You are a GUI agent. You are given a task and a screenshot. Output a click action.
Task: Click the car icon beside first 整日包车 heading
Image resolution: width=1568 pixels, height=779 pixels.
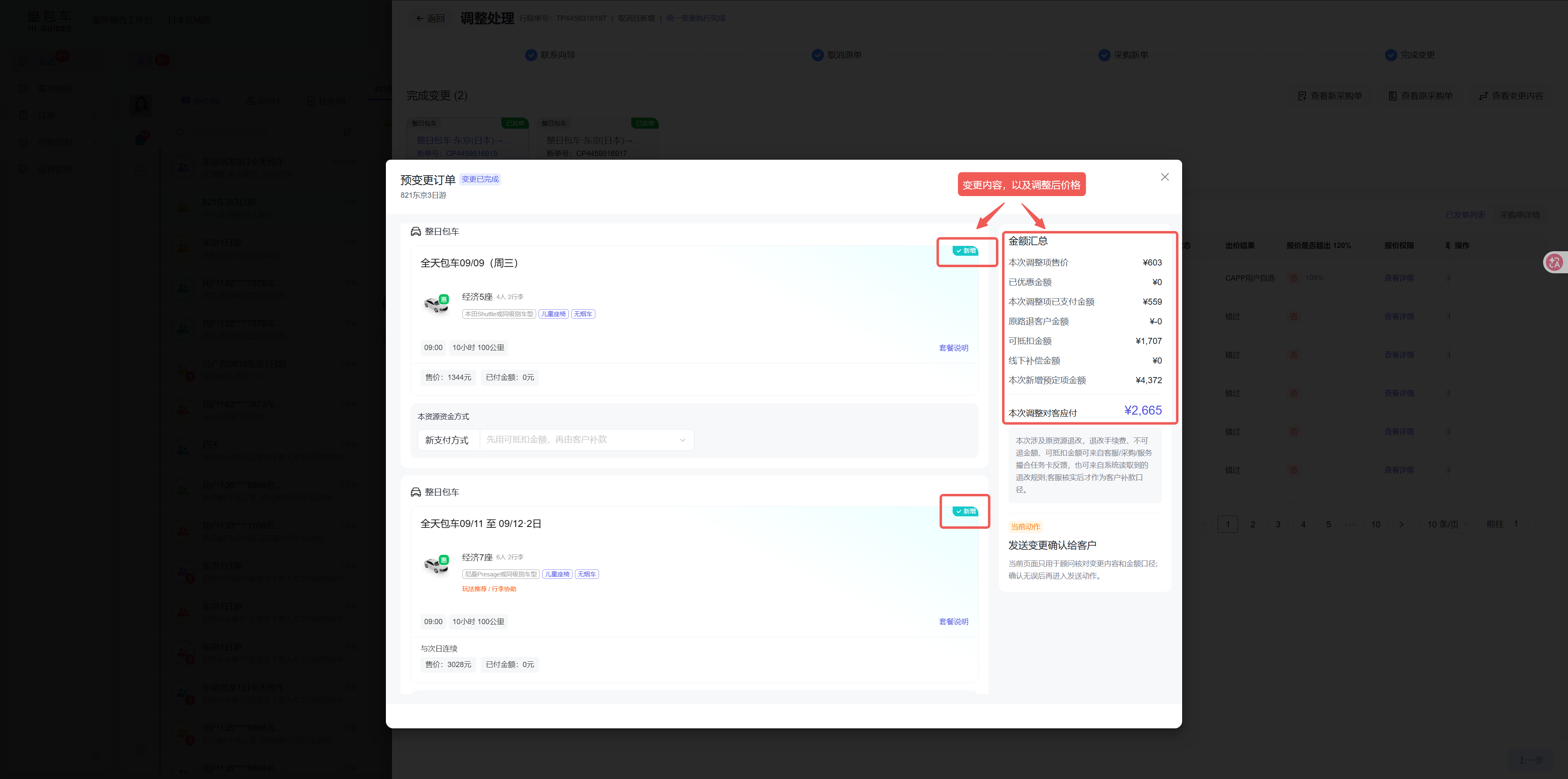click(x=416, y=232)
